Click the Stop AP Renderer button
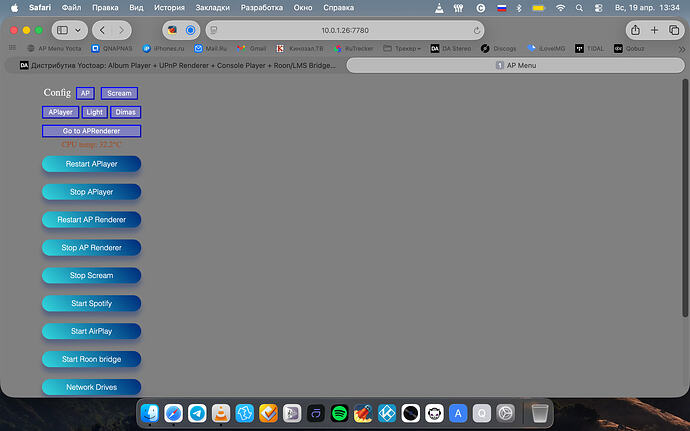 click(92, 248)
